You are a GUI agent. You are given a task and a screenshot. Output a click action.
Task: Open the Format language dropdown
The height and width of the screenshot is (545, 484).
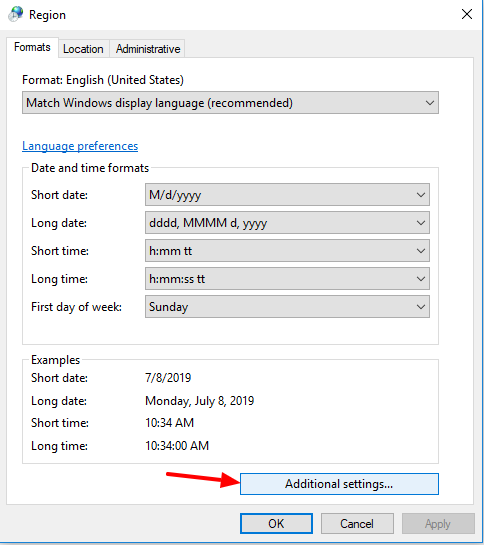coord(230,103)
